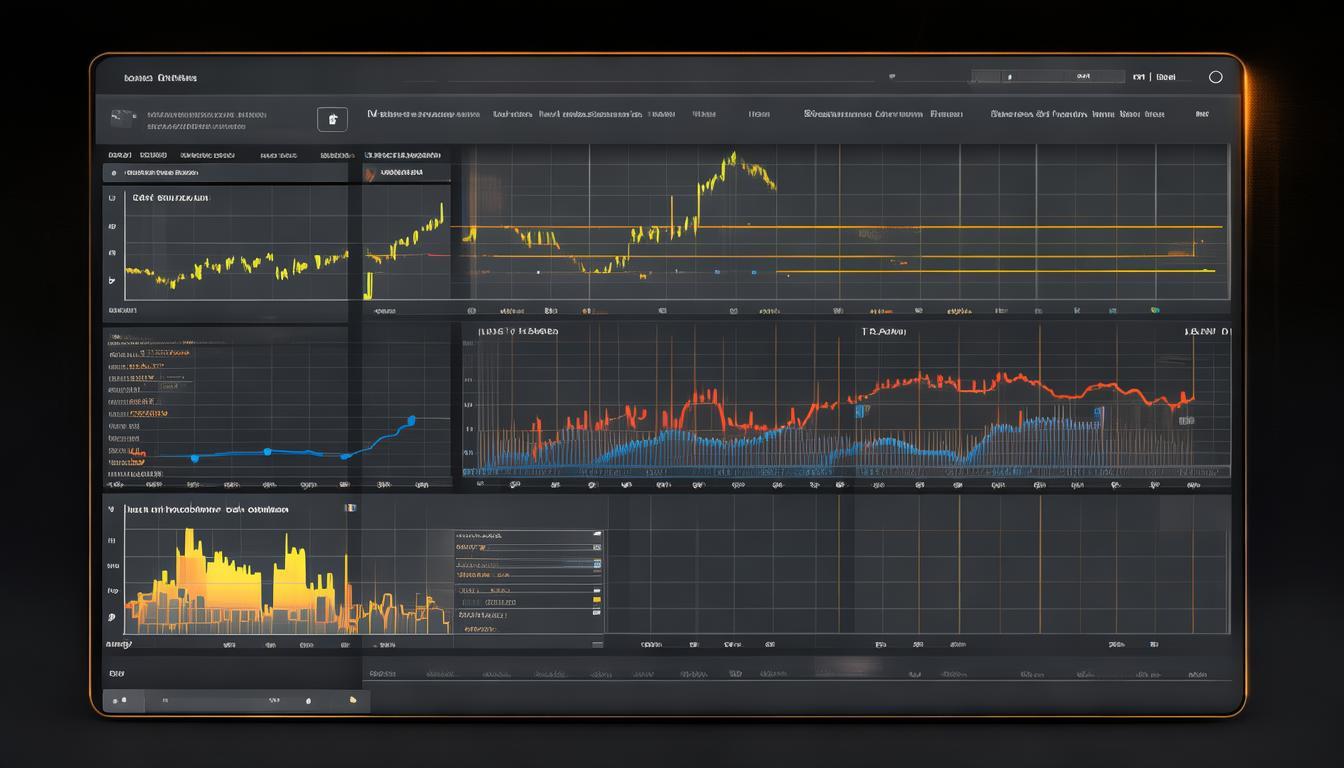Toggle the blue checkbox in the legend list
Screen dimensions: 1344x768
[597, 565]
